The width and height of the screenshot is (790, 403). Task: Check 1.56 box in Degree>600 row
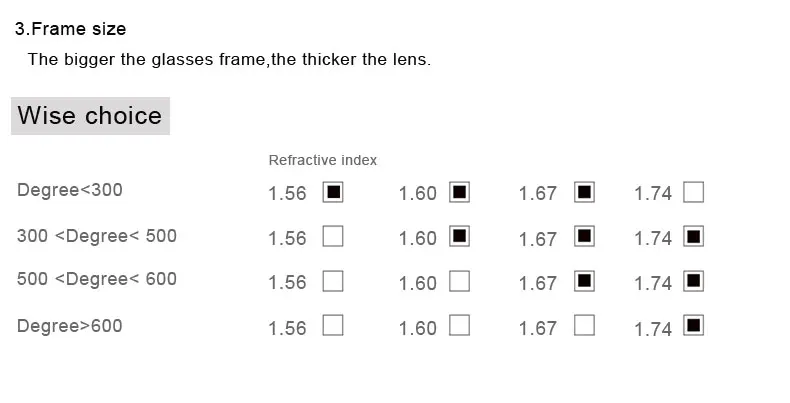pos(333,325)
